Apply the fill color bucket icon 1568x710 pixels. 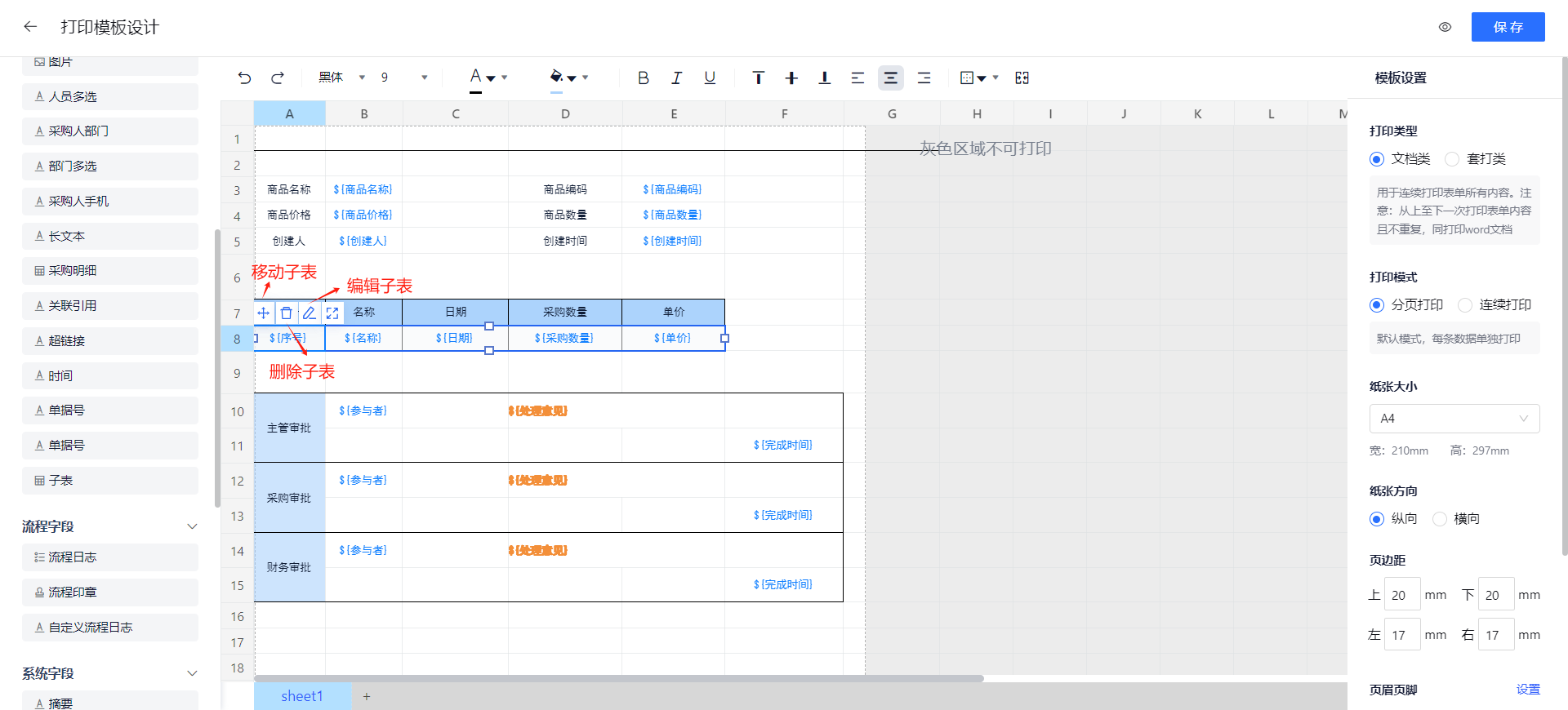[556, 78]
